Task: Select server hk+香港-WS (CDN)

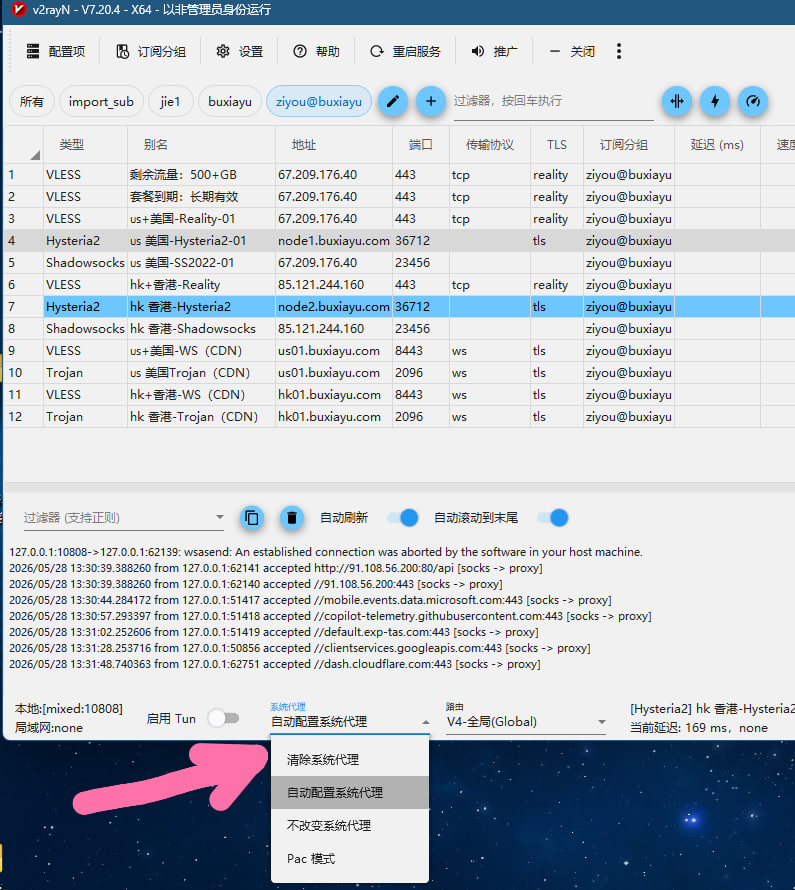Action: pyautogui.click(x=399, y=395)
